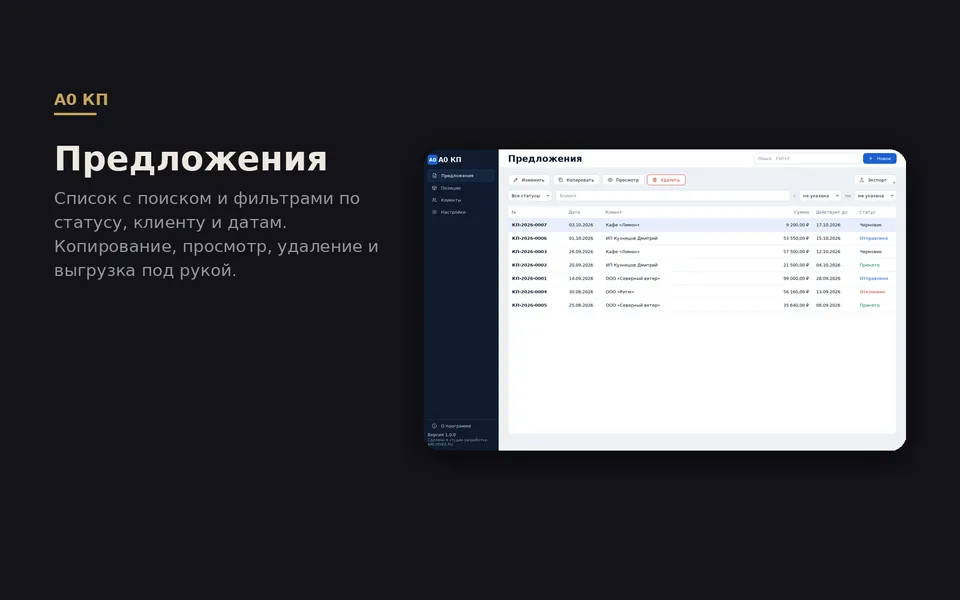Click Отправлено status in row КП-2026-0001

tap(874, 279)
